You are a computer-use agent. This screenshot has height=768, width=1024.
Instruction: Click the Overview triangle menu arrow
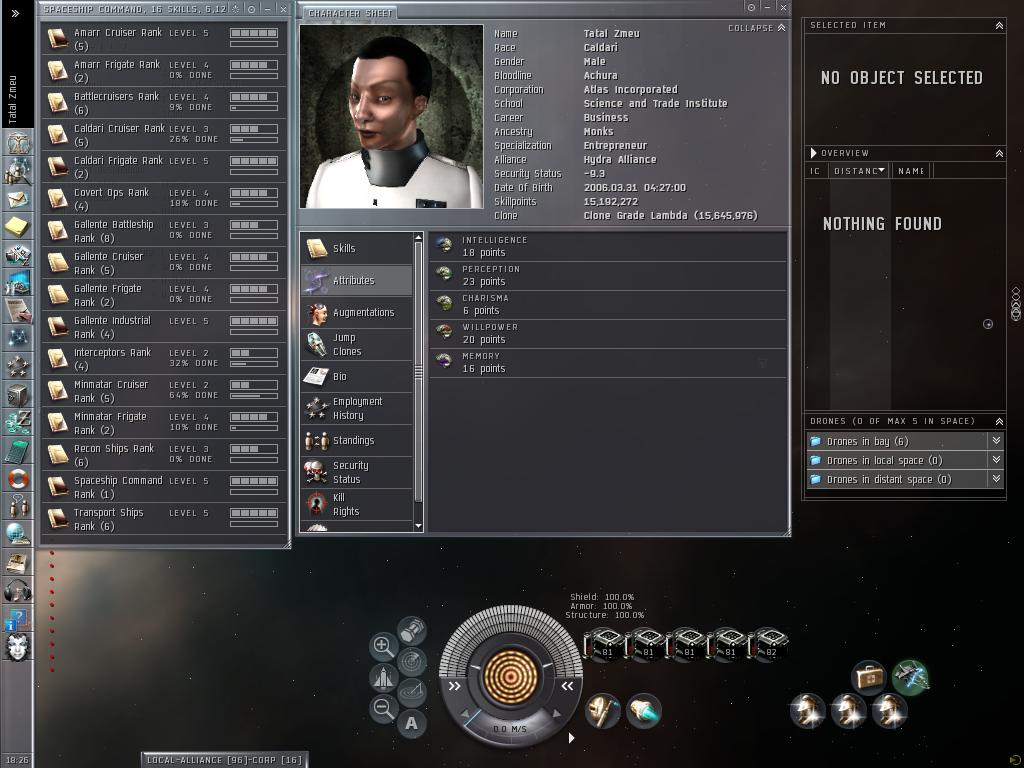click(814, 153)
